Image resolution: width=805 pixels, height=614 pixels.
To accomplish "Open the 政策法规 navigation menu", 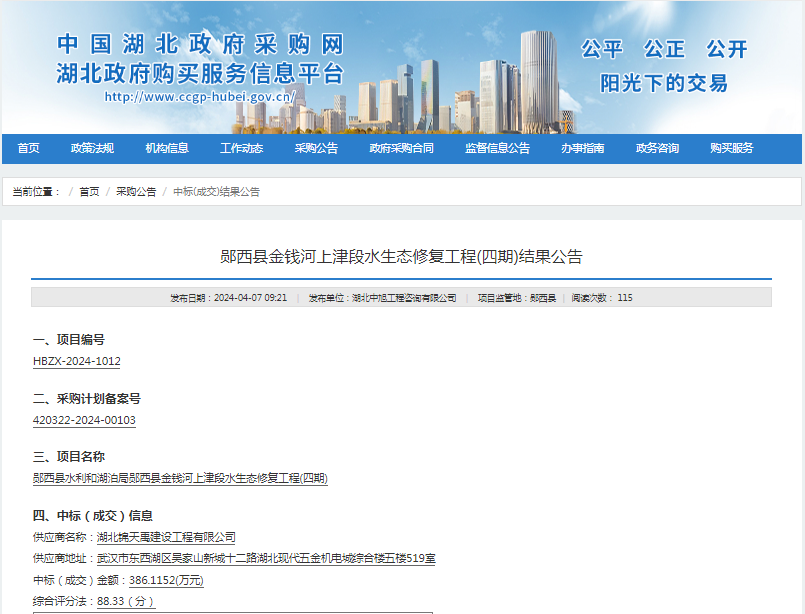I will point(91,147).
